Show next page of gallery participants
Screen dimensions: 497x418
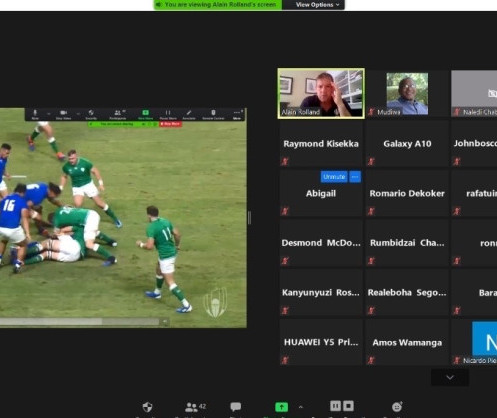pos(450,377)
